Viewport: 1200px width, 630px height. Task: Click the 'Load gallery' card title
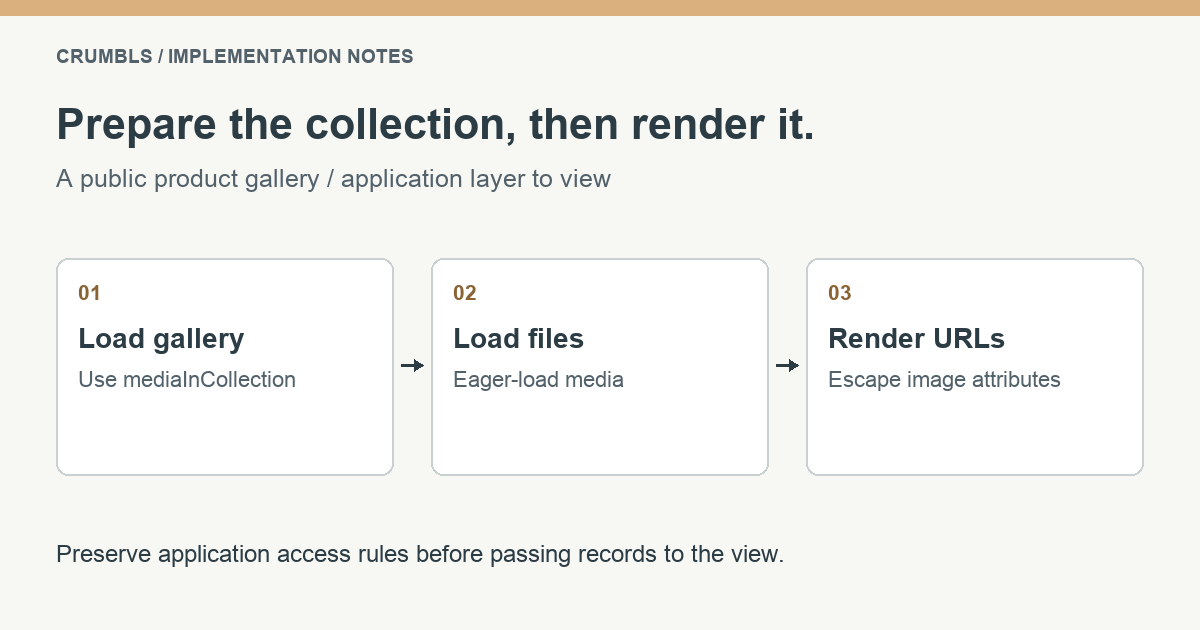161,339
